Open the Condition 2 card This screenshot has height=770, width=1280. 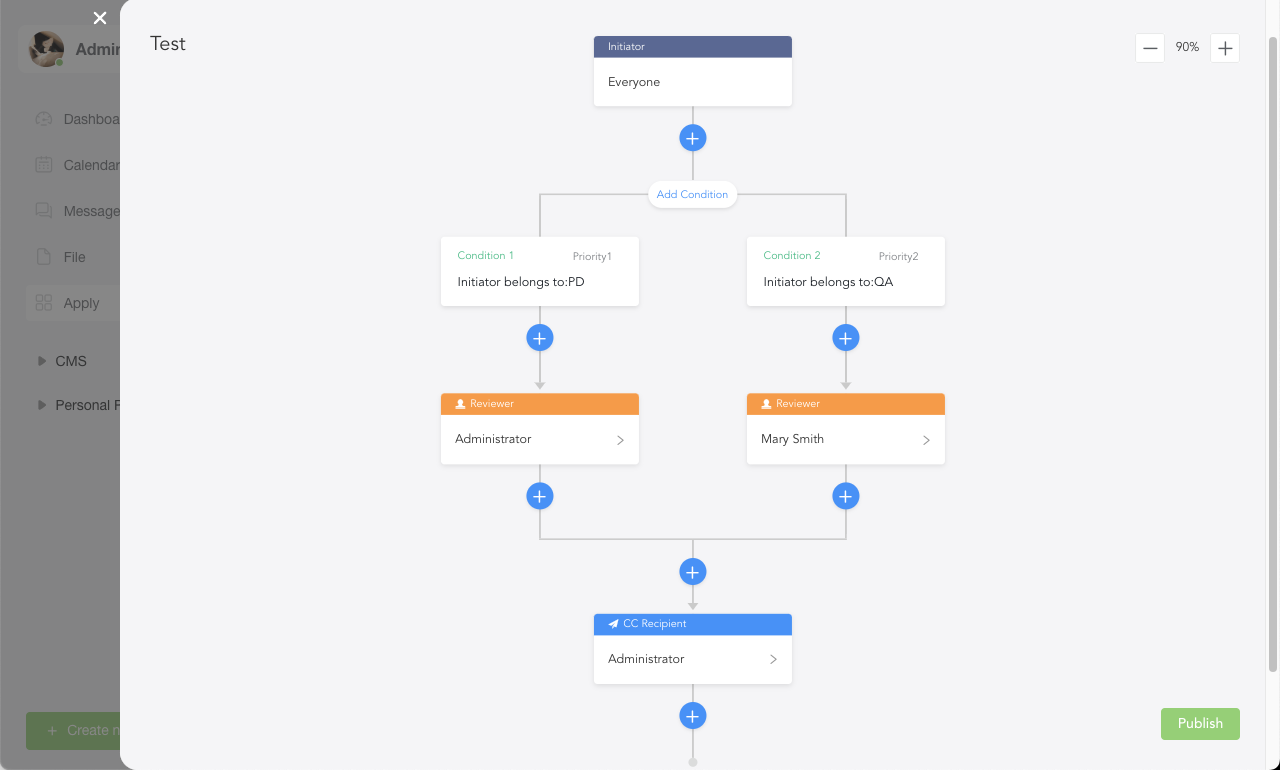[846, 271]
